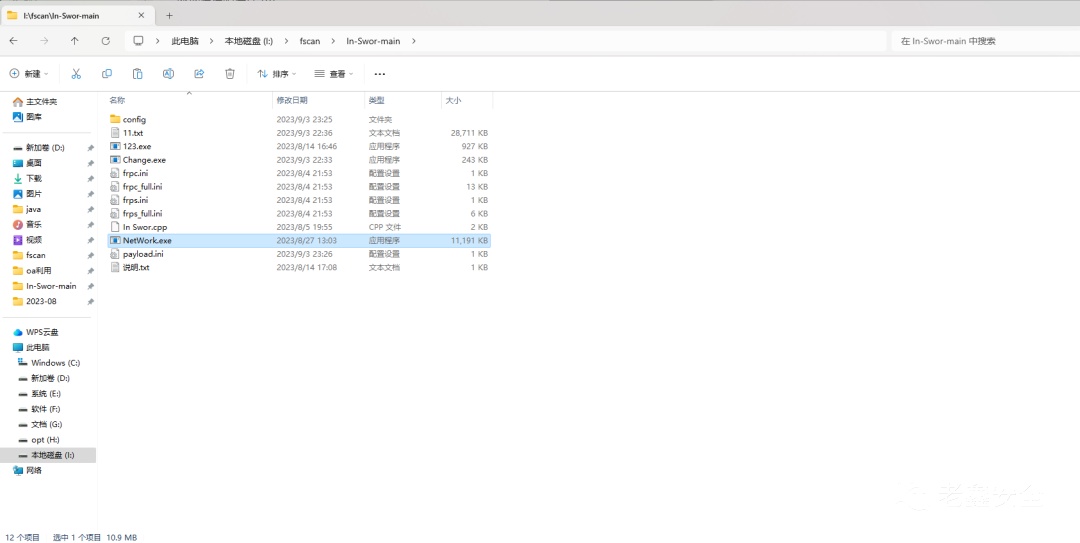
Task: Select file 123.exe
Action: (x=299, y=146)
